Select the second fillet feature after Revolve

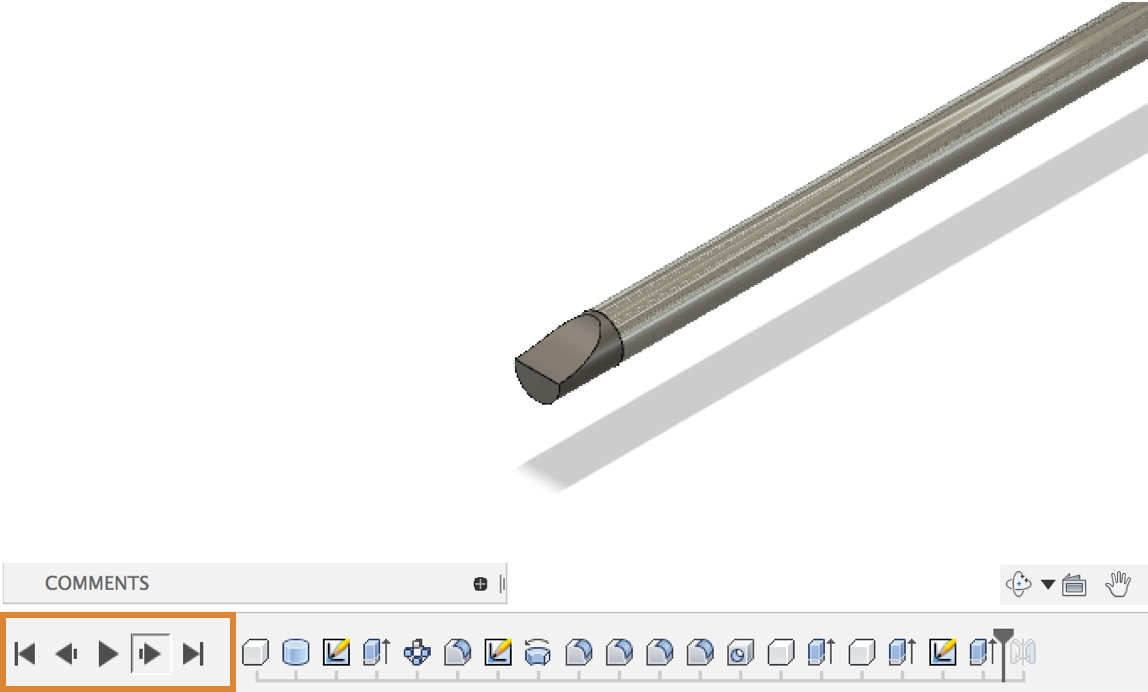619,652
